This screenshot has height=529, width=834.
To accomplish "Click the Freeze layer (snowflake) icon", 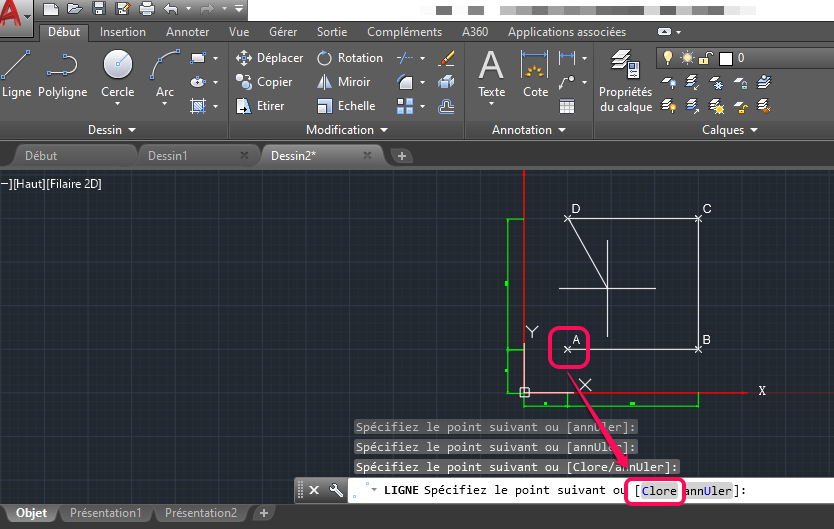I will point(717,82).
